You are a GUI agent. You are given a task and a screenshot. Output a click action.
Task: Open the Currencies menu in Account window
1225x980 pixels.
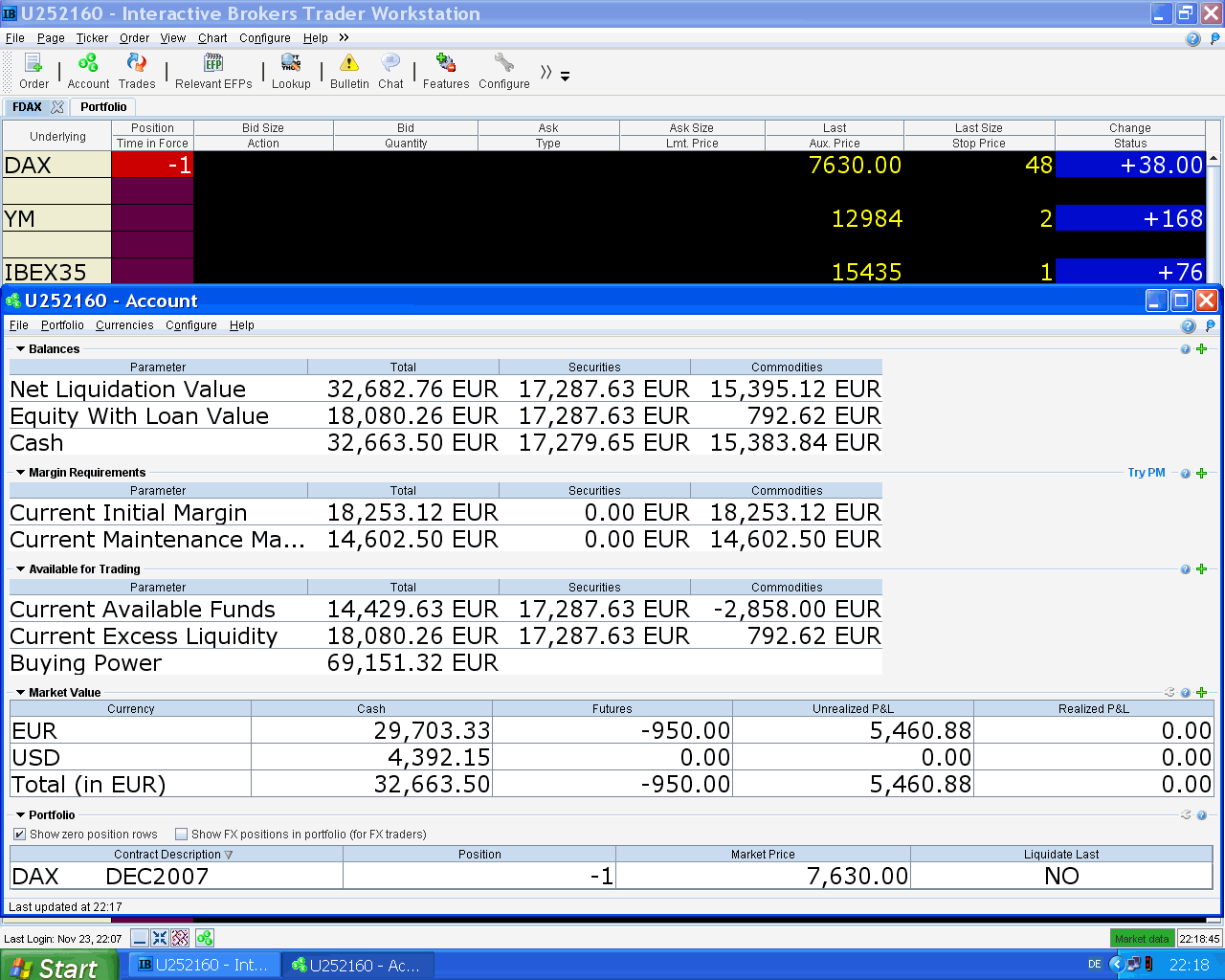(124, 325)
